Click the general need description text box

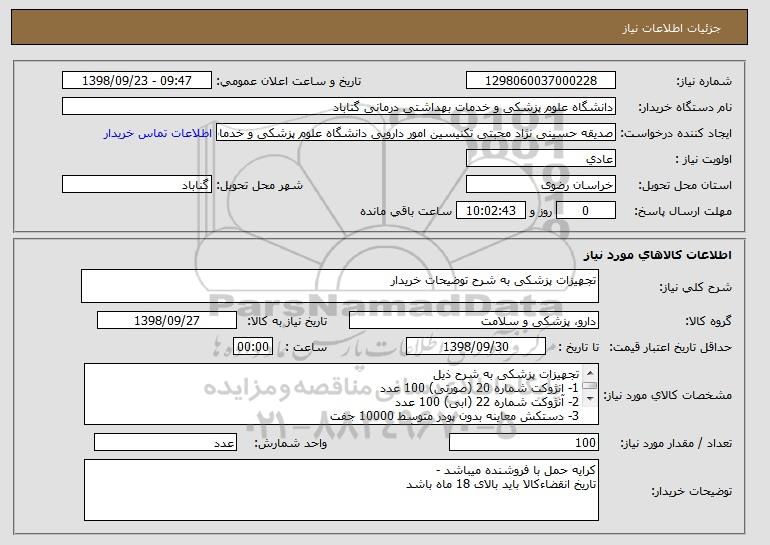(340, 286)
